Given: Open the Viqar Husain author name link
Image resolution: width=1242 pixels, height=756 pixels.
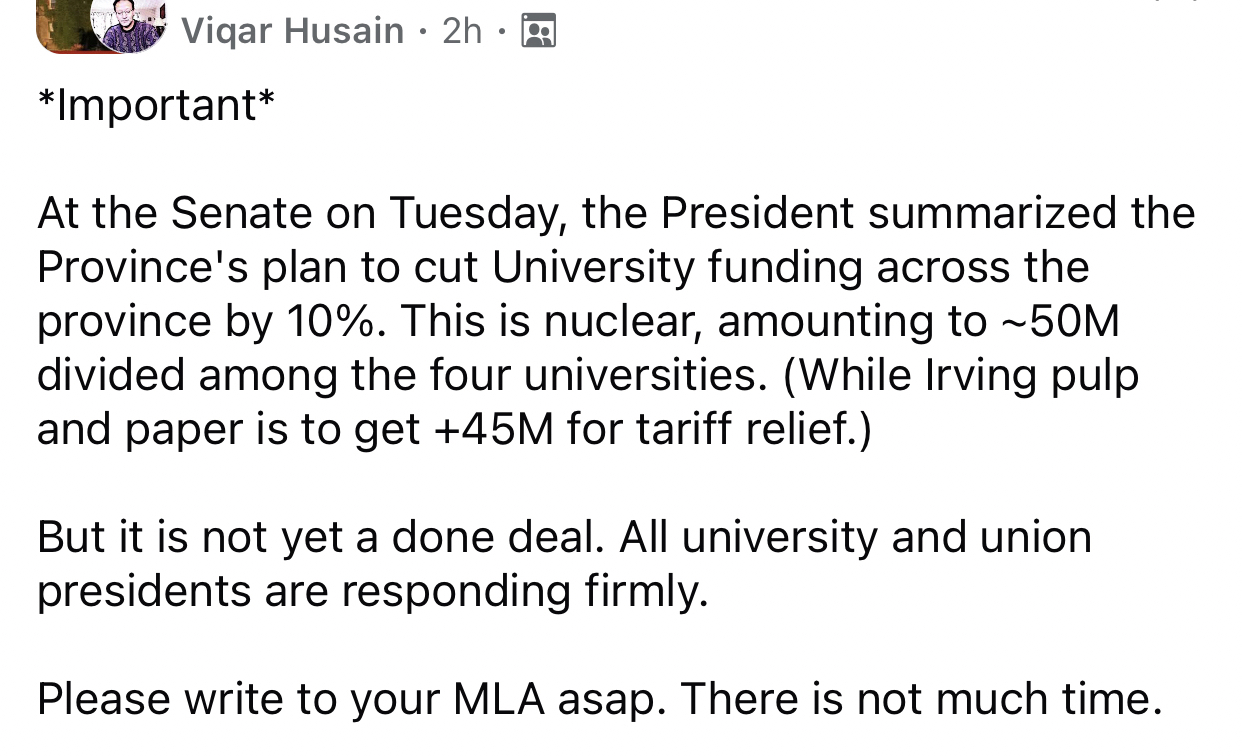Looking at the screenshot, I should click(x=292, y=31).
